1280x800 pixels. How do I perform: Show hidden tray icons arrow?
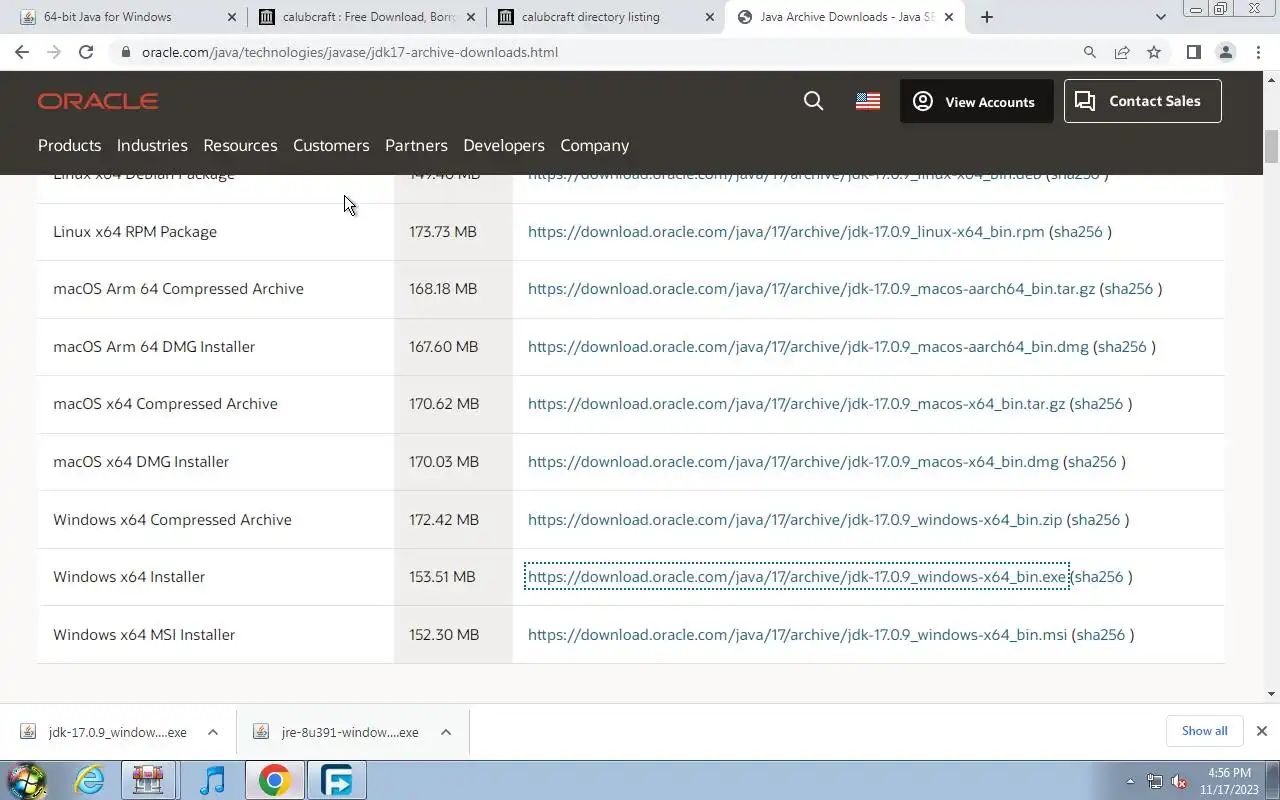(1131, 781)
